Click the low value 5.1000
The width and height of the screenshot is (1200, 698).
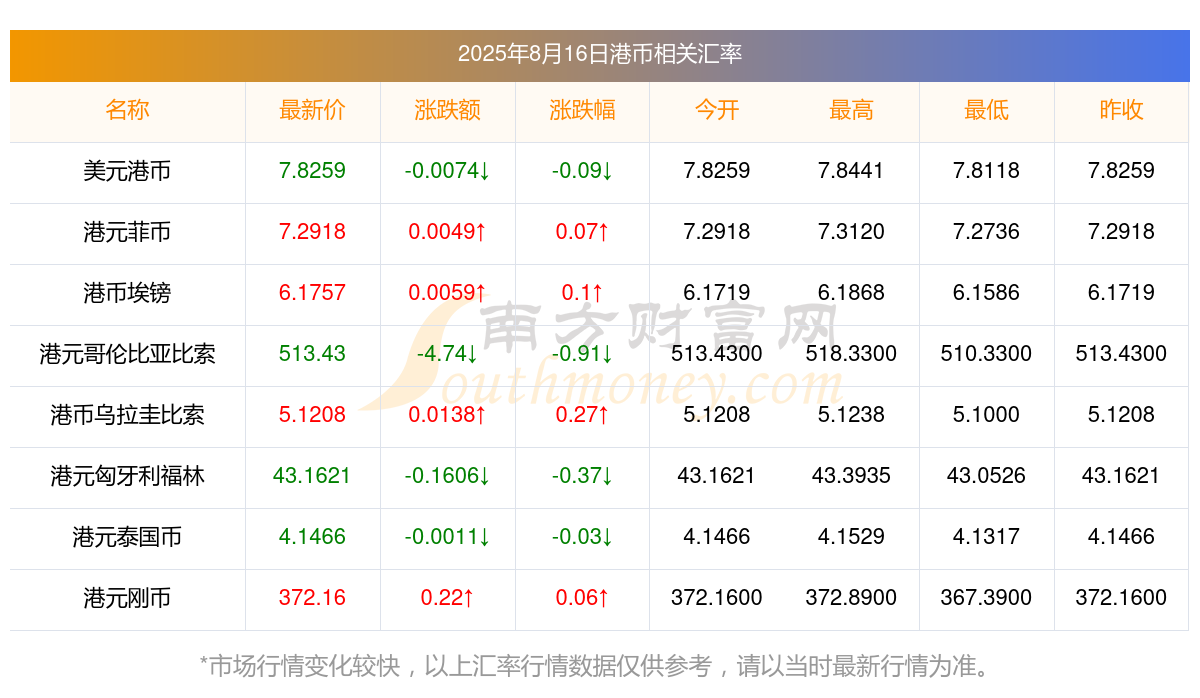tap(986, 415)
